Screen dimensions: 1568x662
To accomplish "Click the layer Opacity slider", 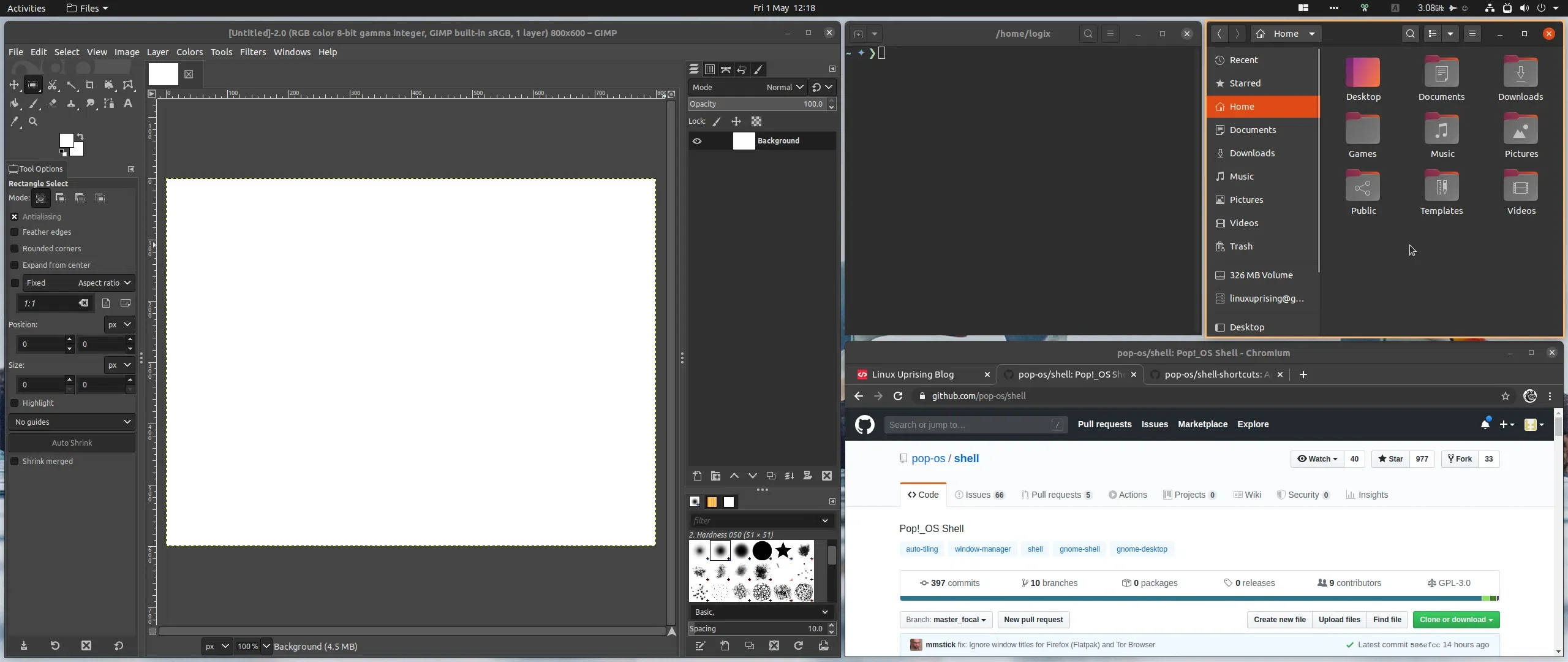I will click(x=758, y=104).
